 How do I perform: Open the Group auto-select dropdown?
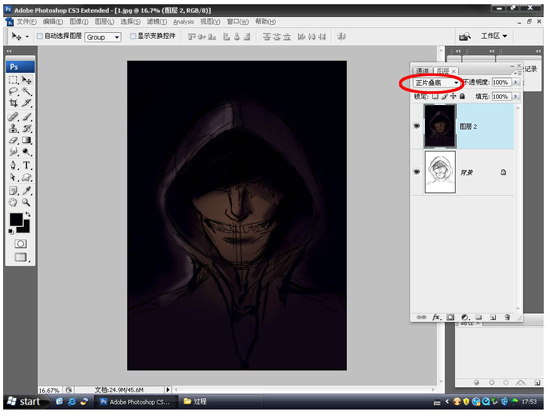point(103,37)
